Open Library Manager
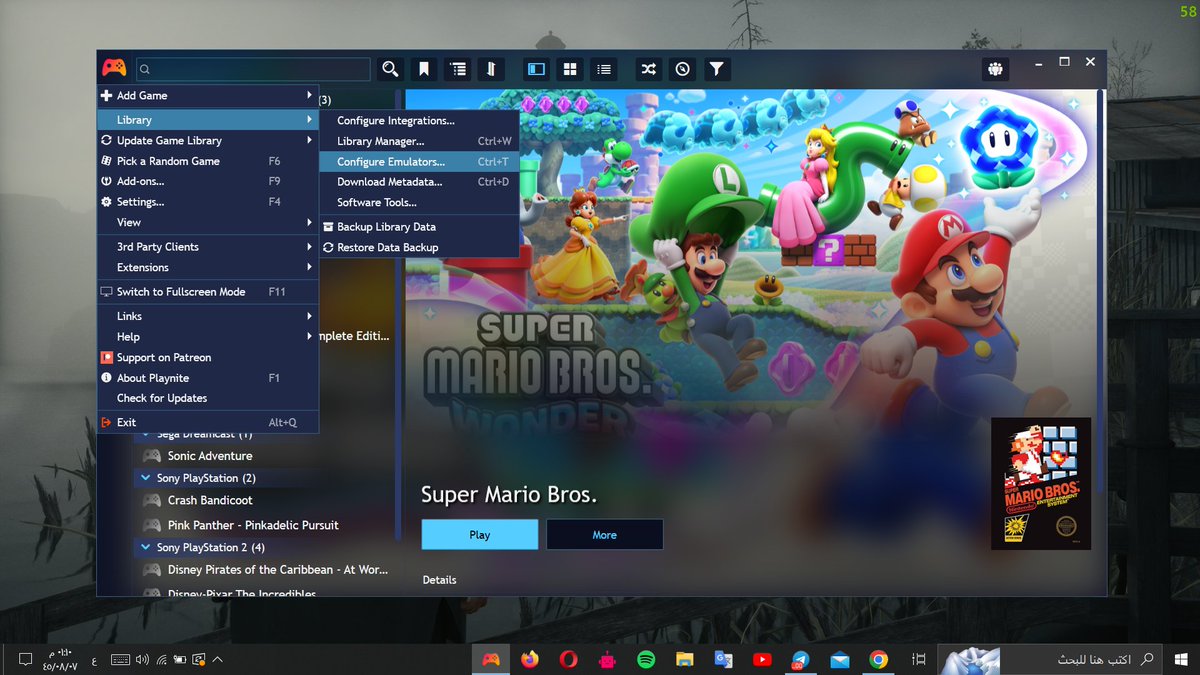1200x675 pixels. coord(419,141)
